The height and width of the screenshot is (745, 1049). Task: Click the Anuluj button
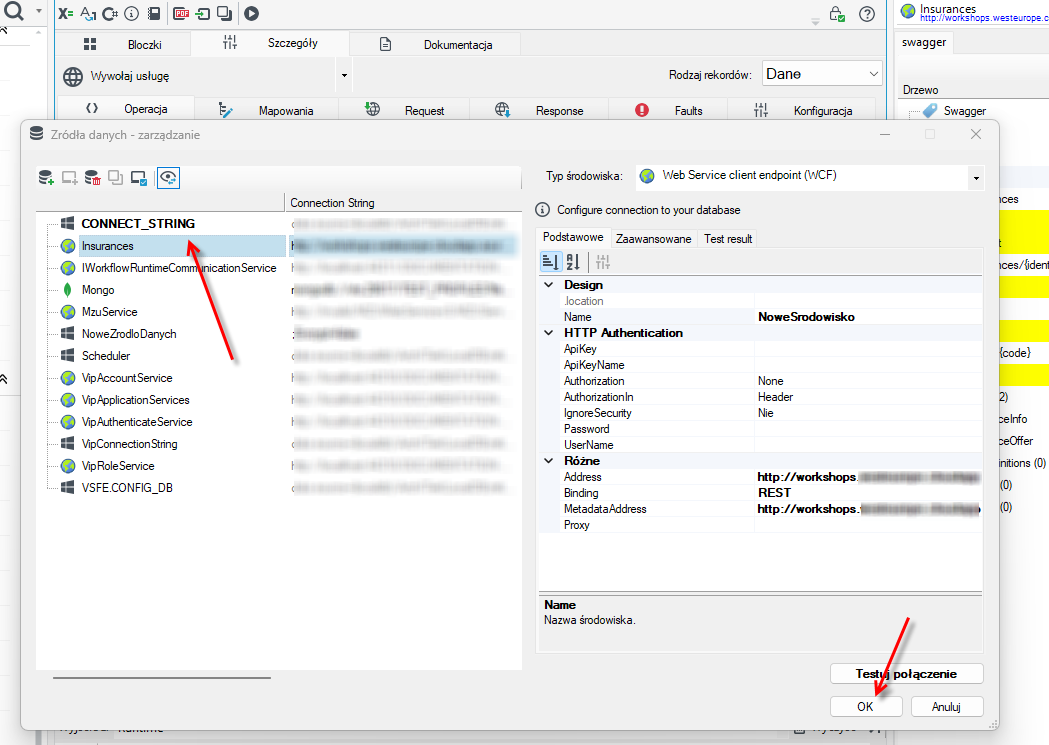point(947,707)
